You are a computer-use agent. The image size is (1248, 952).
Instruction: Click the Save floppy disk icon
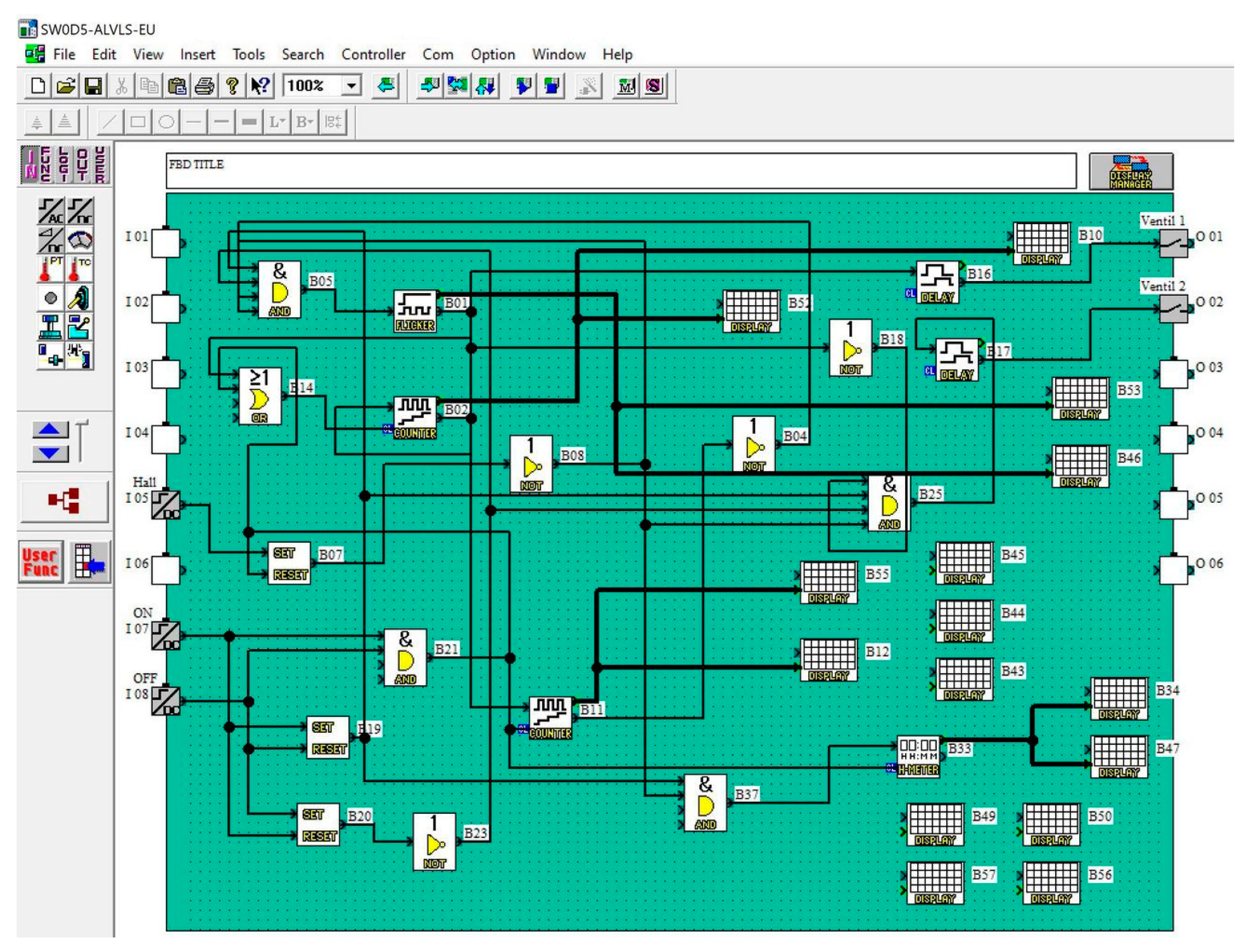point(93,86)
